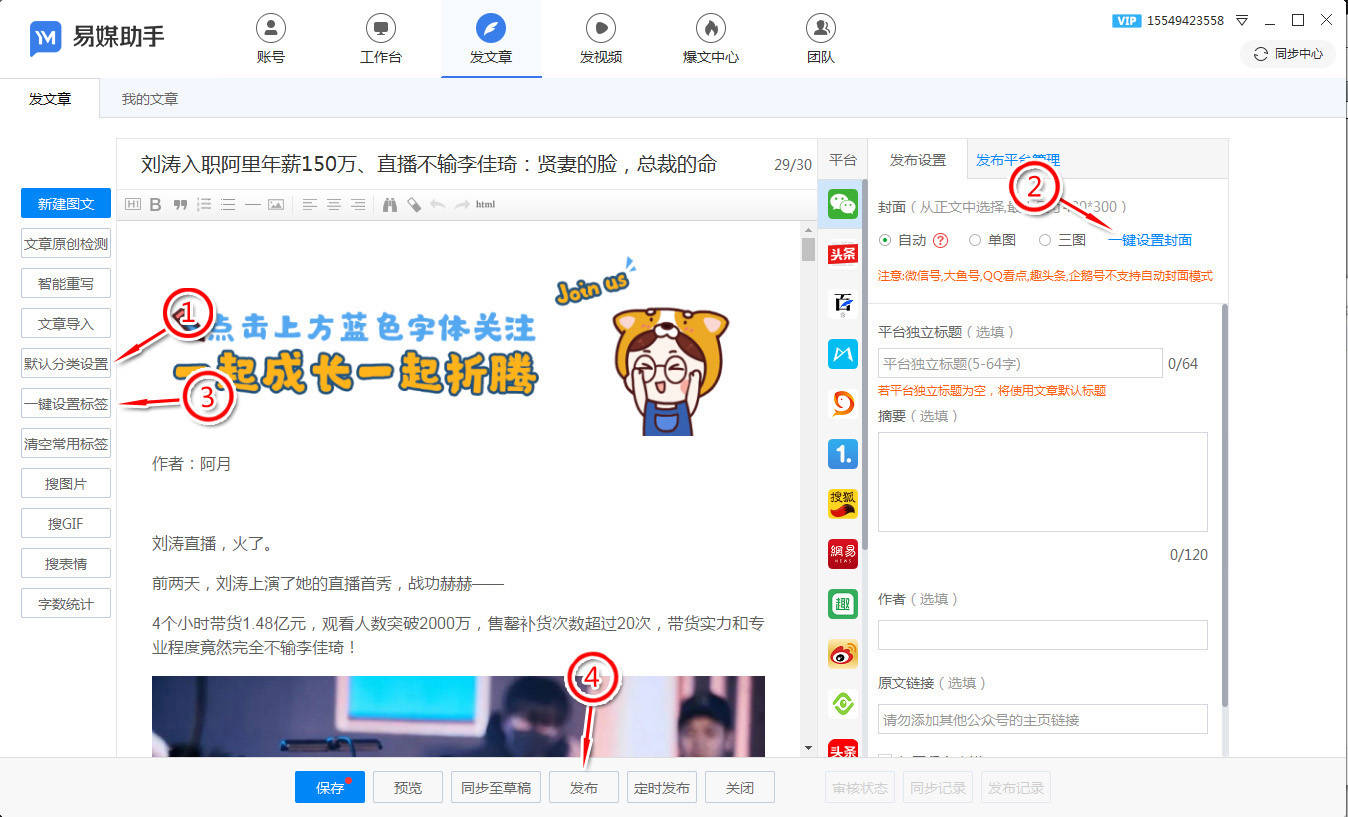The image size is (1348, 817).
Task: Open the 团队 section
Action: [821, 39]
